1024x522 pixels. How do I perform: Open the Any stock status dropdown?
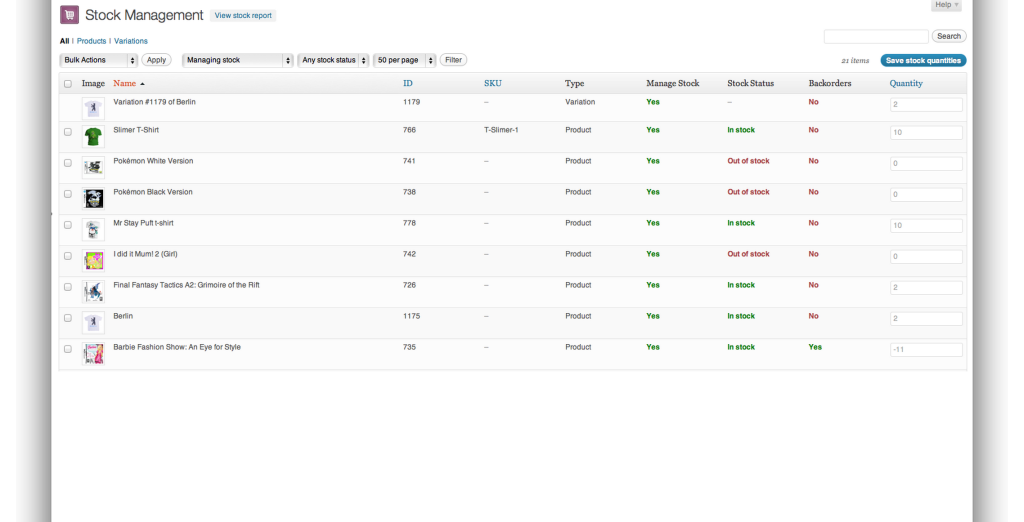(x=333, y=60)
